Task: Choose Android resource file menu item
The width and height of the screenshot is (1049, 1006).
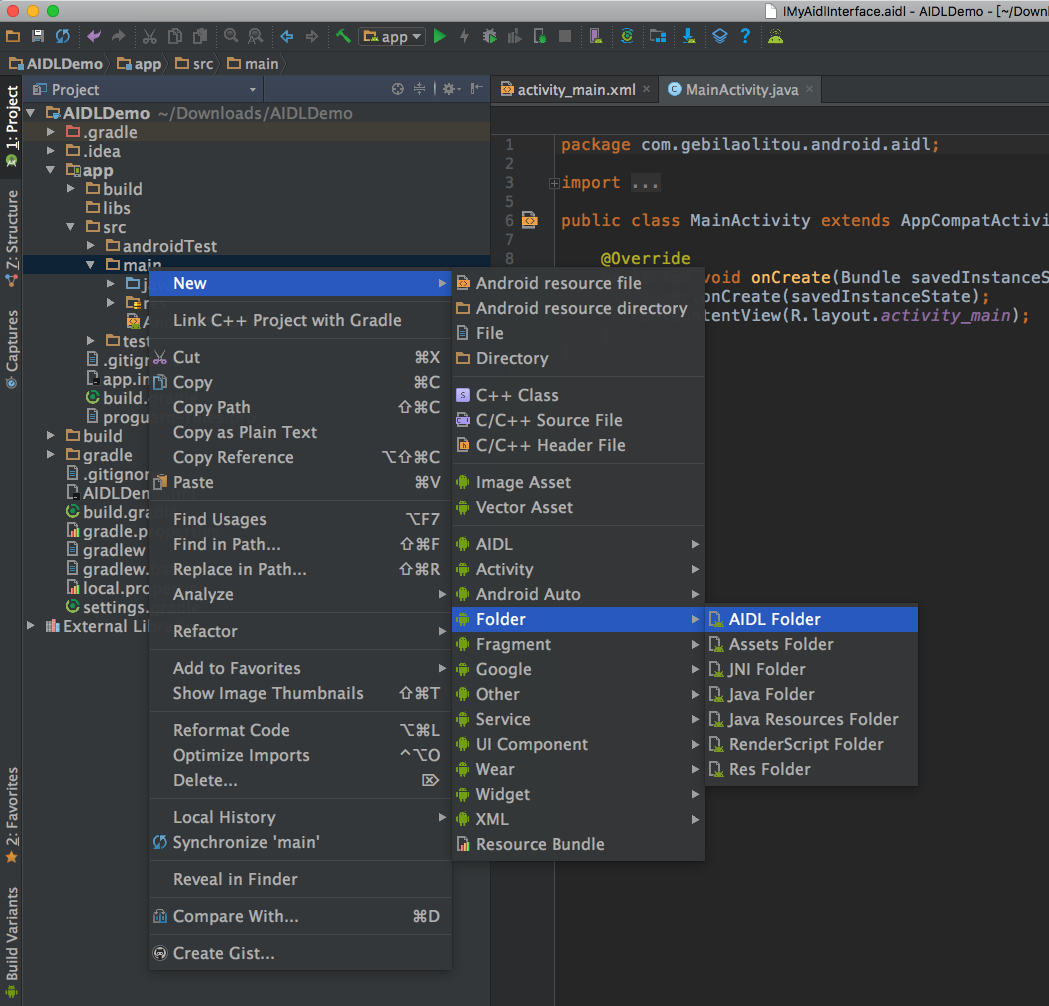Action: (579, 284)
